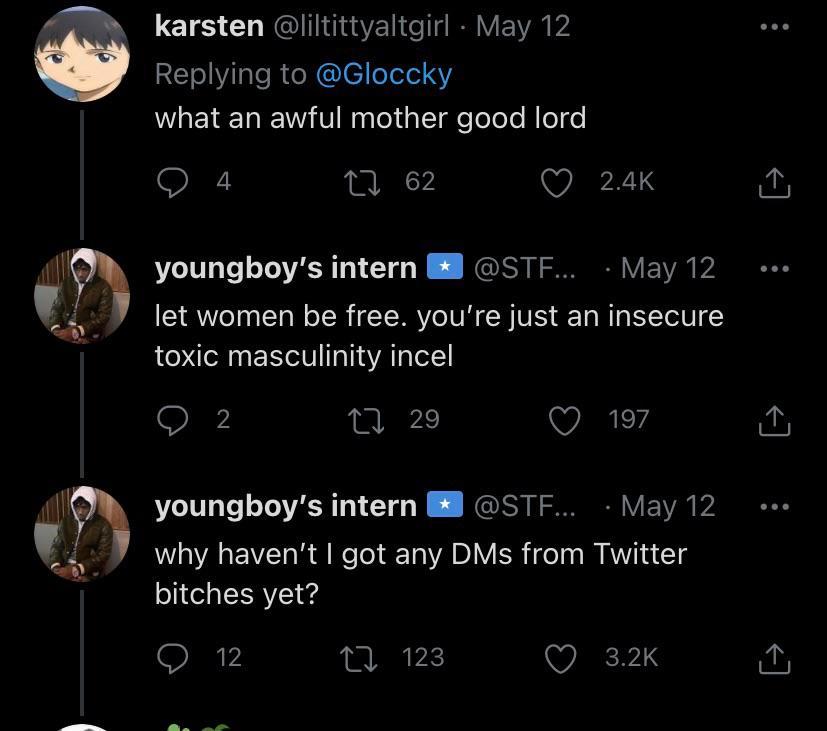Screen dimensions: 827x731
Task: Reply to karsten's tweet
Action: pyautogui.click(x=174, y=181)
